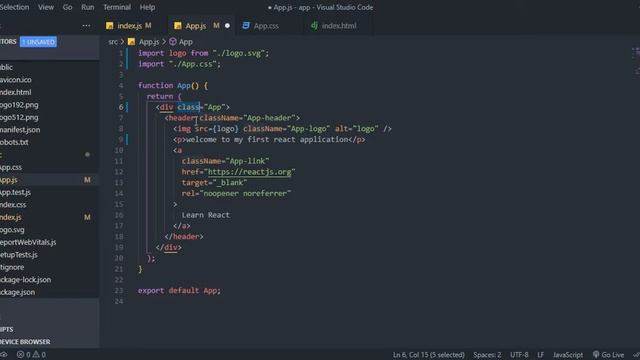
Task: Click the selected word class on line 6
Action: (188, 107)
